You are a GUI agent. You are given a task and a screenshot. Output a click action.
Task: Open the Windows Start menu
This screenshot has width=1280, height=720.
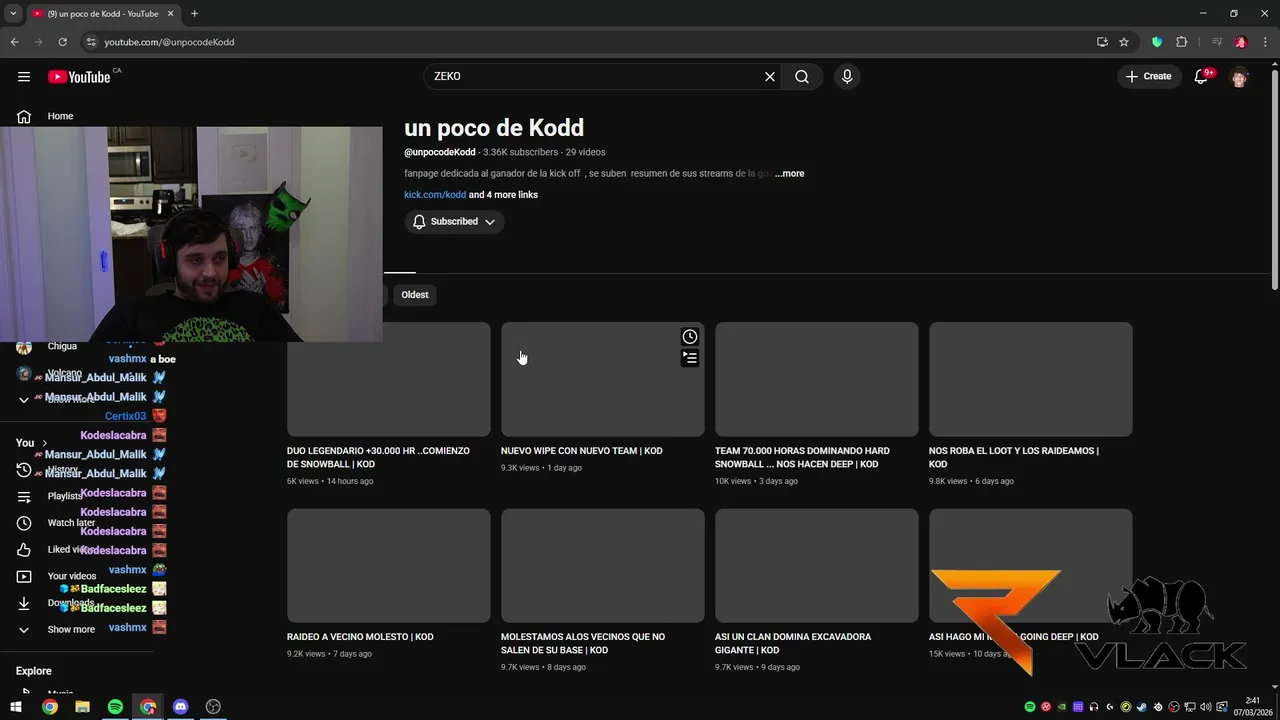tap(16, 707)
